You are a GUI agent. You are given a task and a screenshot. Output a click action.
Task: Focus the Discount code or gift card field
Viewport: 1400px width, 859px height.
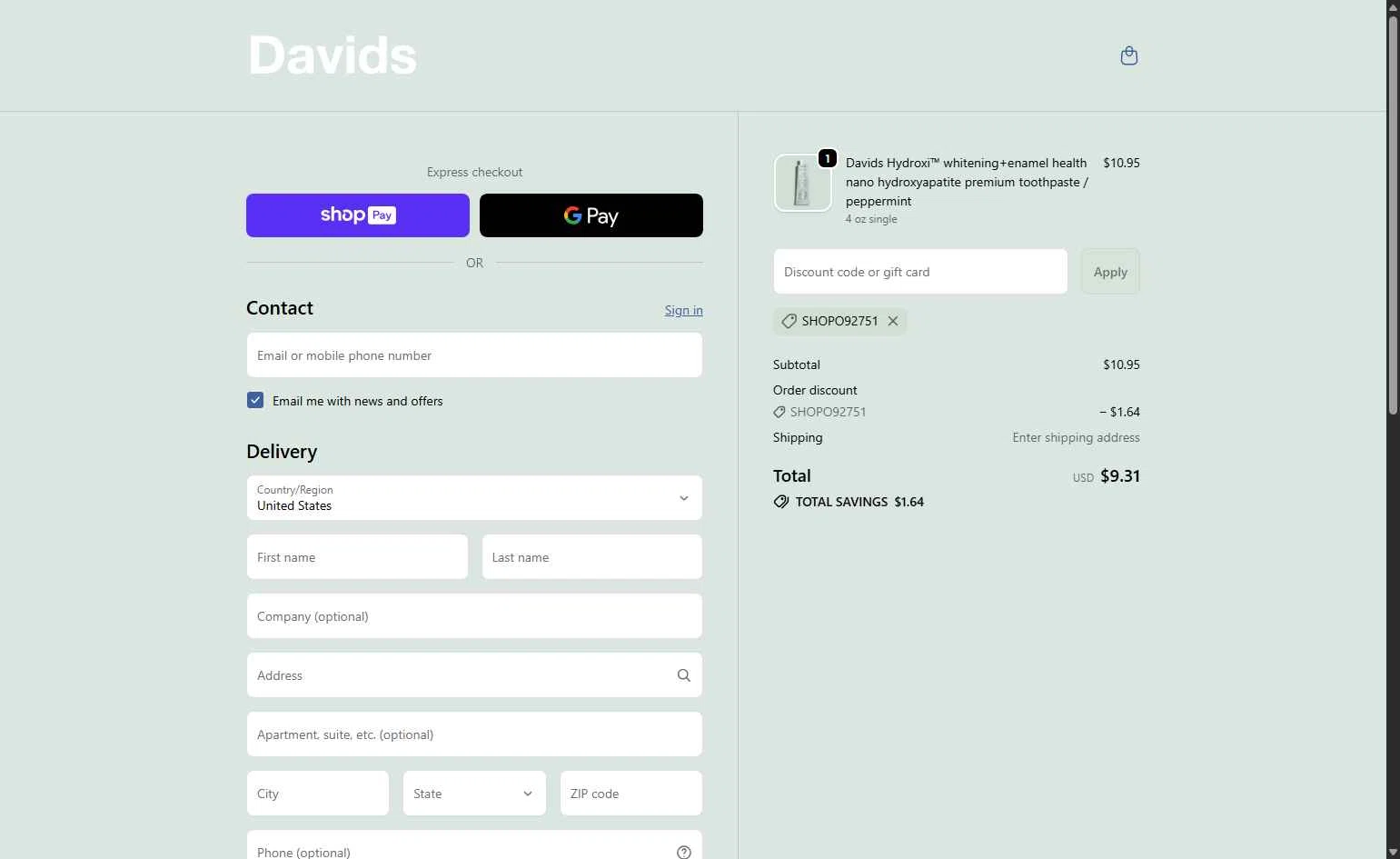click(x=920, y=272)
